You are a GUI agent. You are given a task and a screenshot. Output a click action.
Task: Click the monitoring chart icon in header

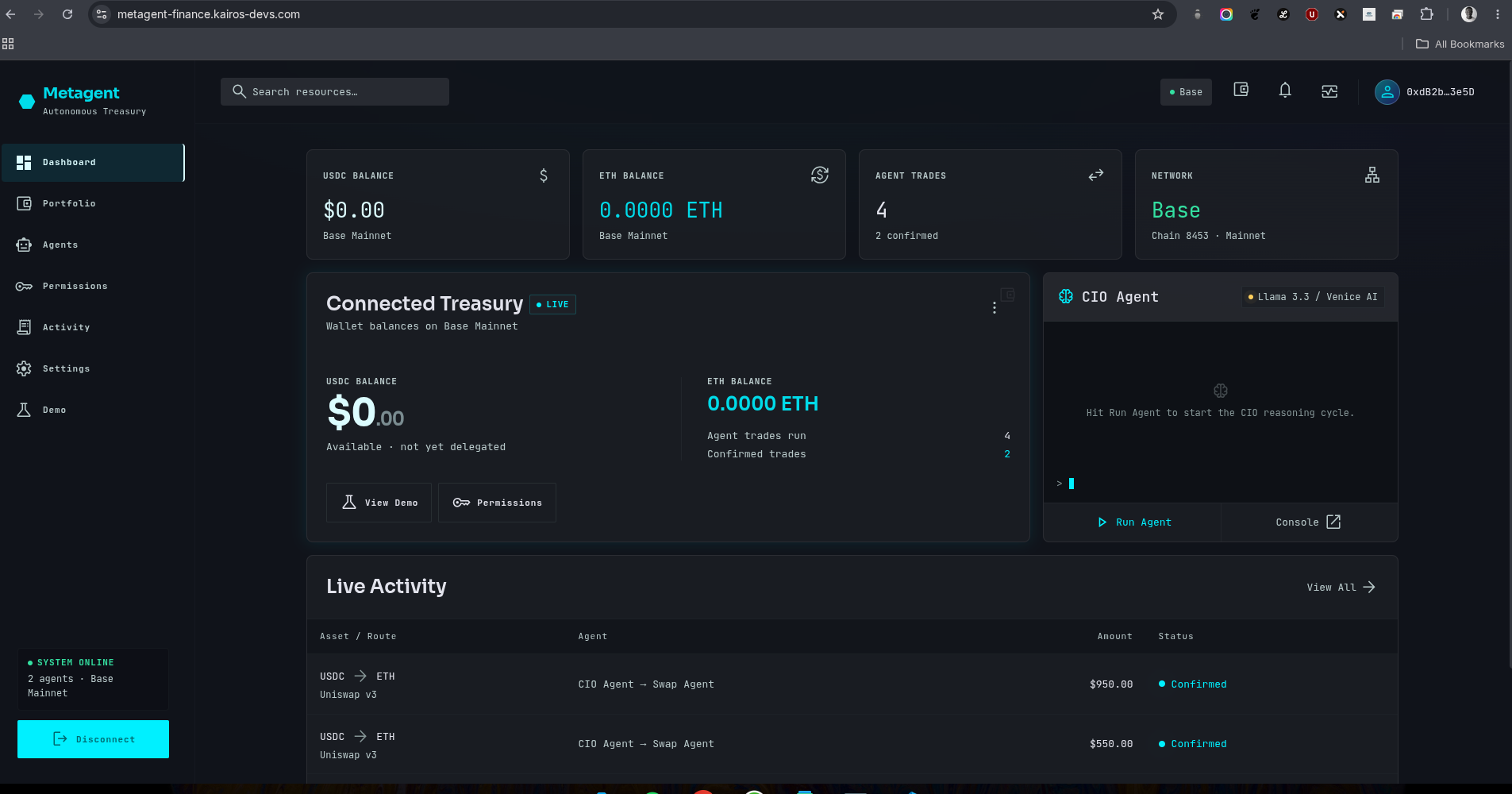(1329, 91)
